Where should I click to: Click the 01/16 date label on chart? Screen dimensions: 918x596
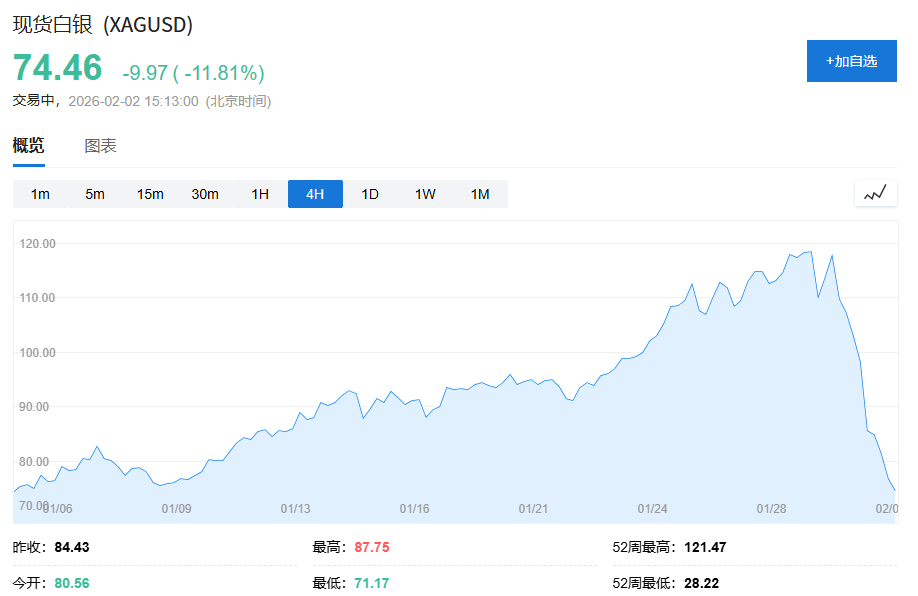[x=415, y=509]
